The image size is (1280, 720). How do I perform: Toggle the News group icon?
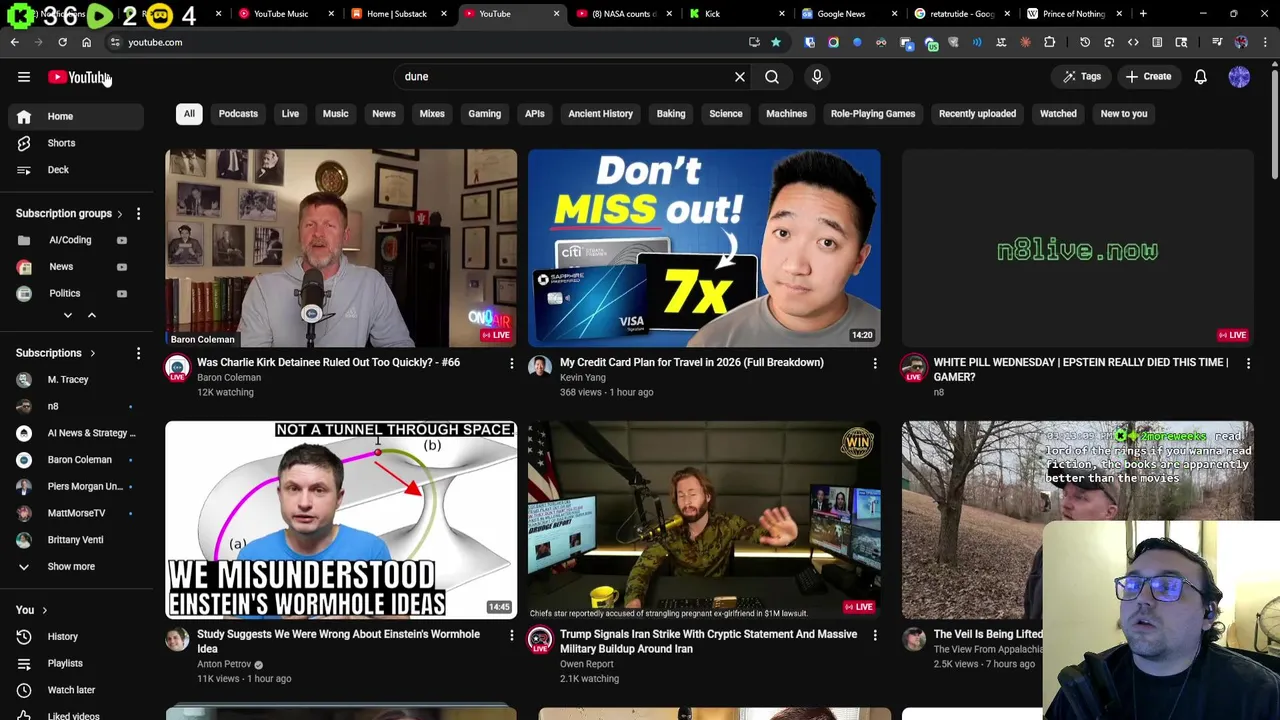122,267
